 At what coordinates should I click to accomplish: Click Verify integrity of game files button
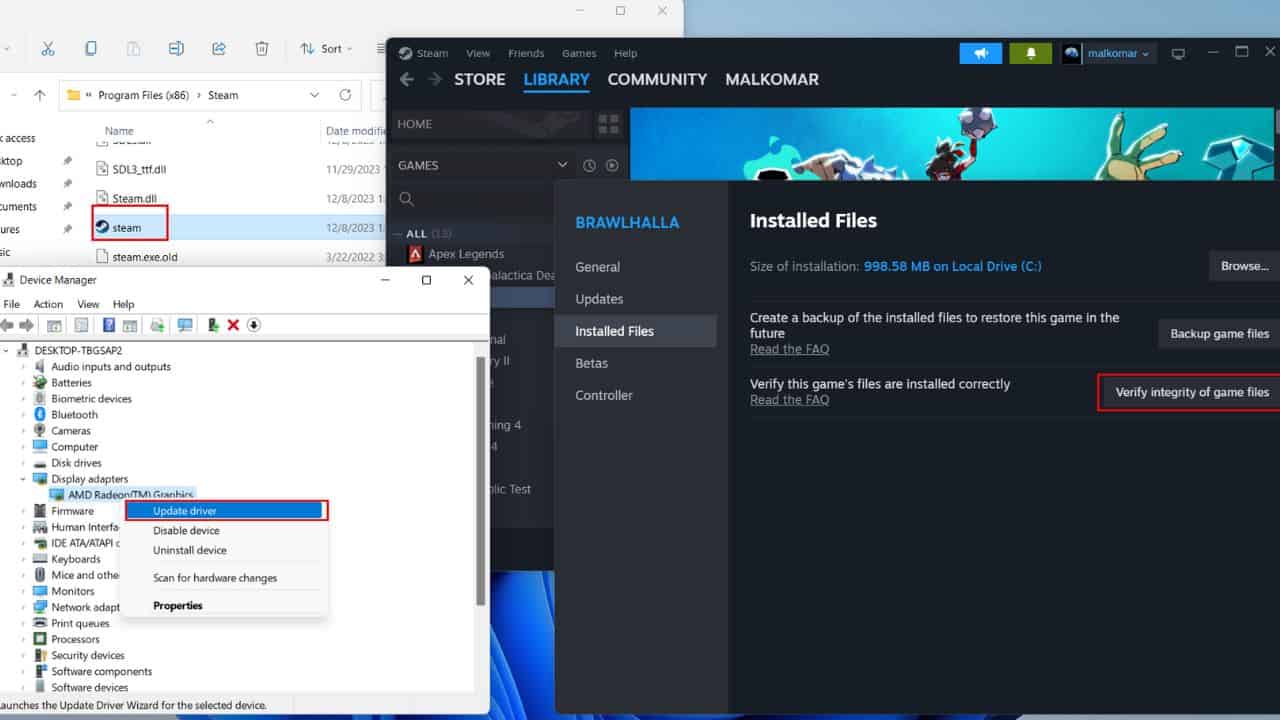point(1192,392)
